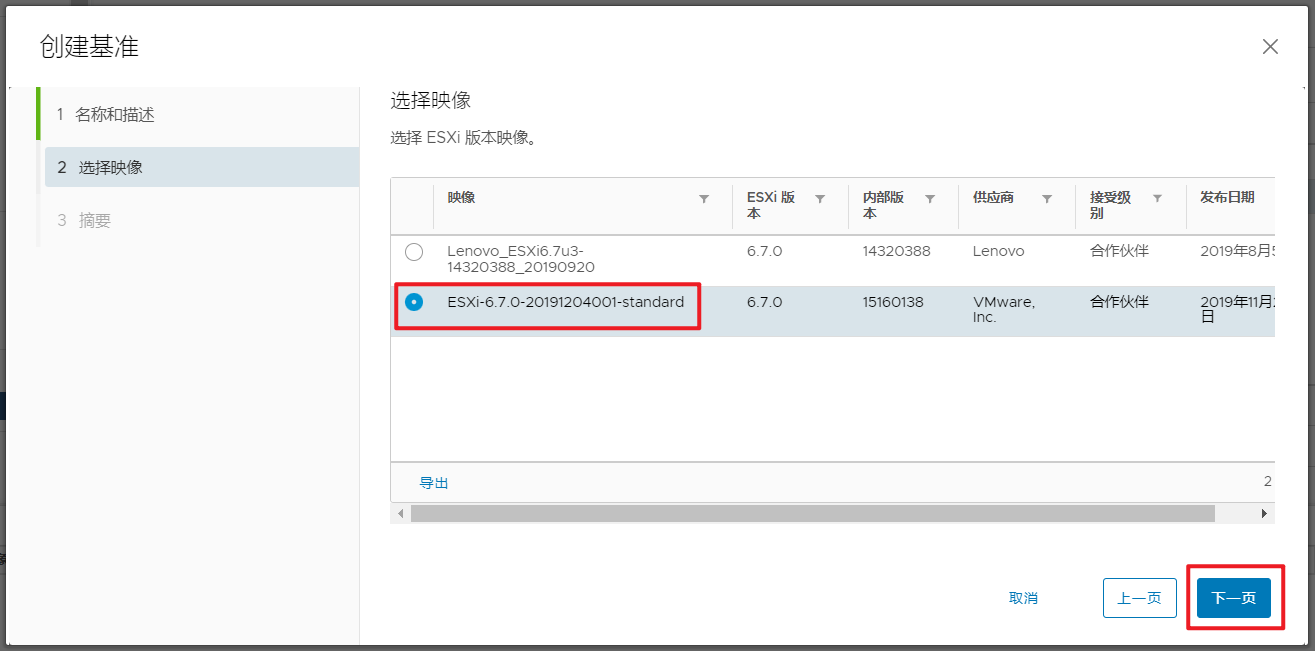Cancel with the 取消 link
The height and width of the screenshot is (651, 1315).
click(x=1023, y=598)
